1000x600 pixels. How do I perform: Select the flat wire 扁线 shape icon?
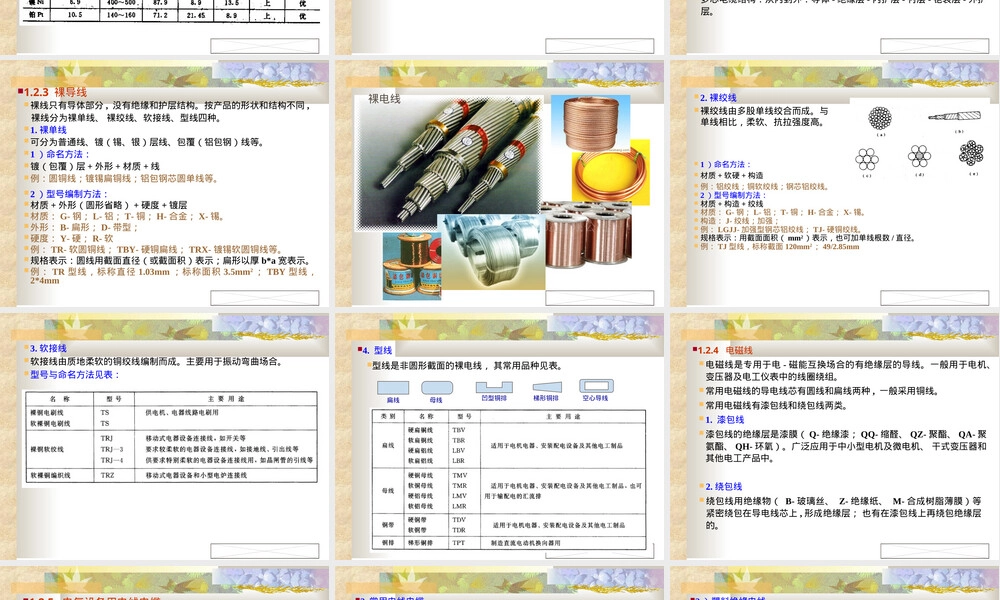393,388
